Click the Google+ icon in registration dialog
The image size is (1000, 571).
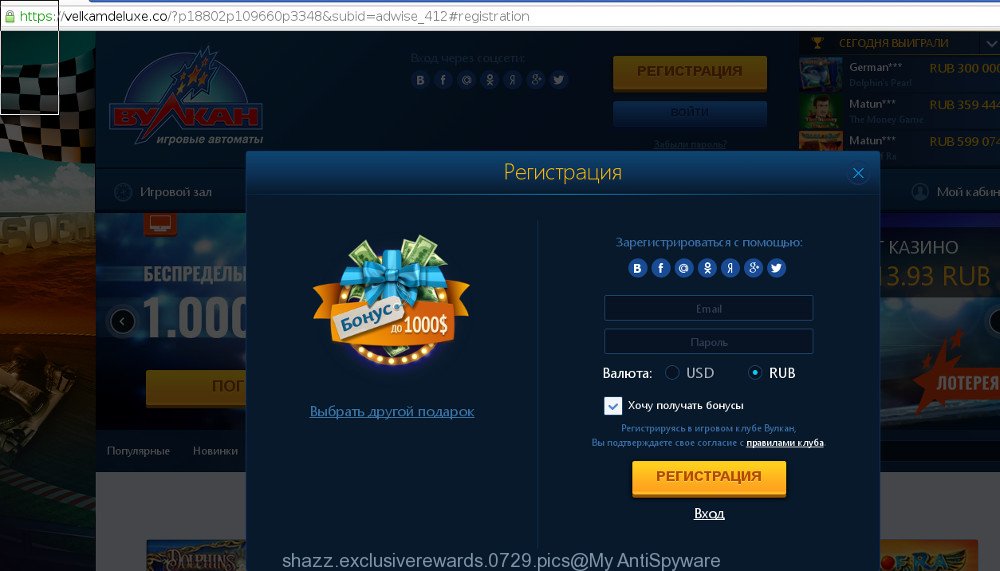[753, 268]
